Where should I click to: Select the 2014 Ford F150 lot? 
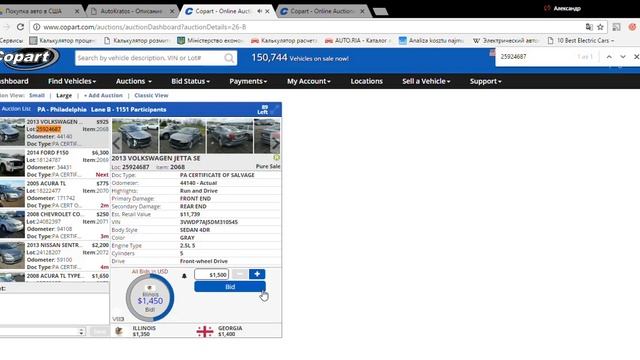pos(55,163)
